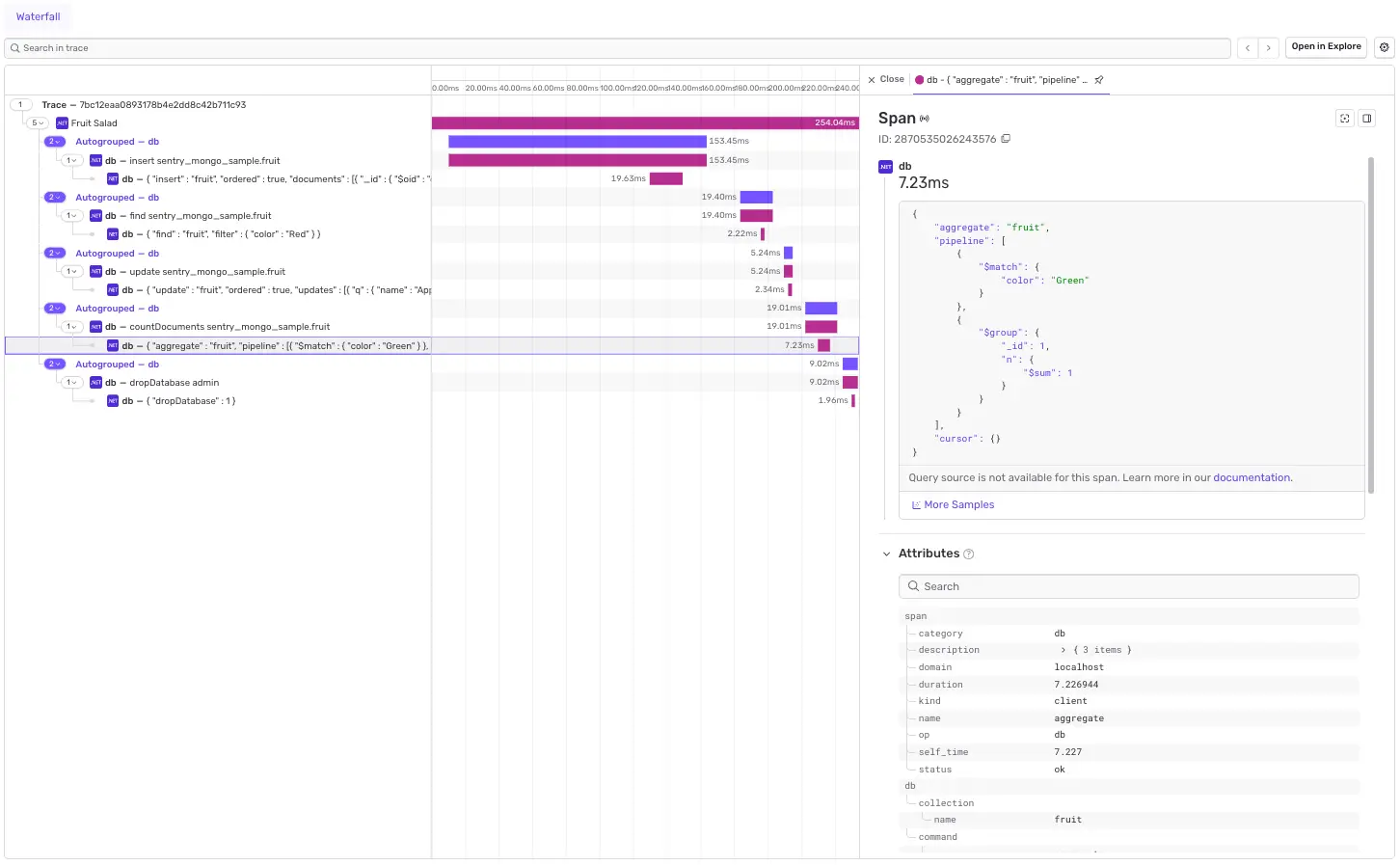This screenshot has width=1400, height=865.
Task: Collapse the 1-child toggle on dropDatabase admin
Action: point(70,383)
